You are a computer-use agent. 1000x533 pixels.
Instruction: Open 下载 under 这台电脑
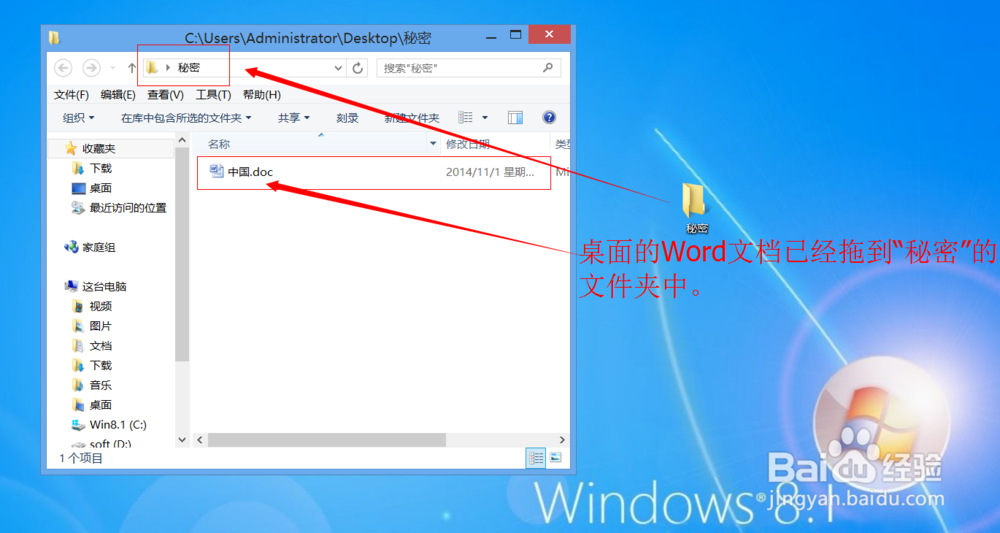point(101,366)
